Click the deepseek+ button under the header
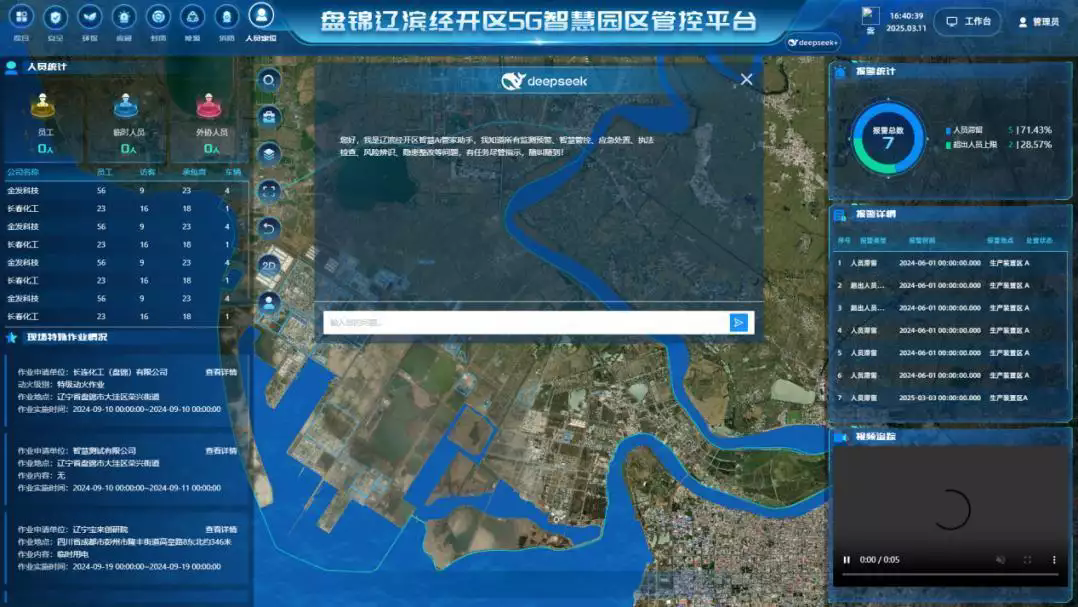This screenshot has height=607, width=1078. click(812, 43)
